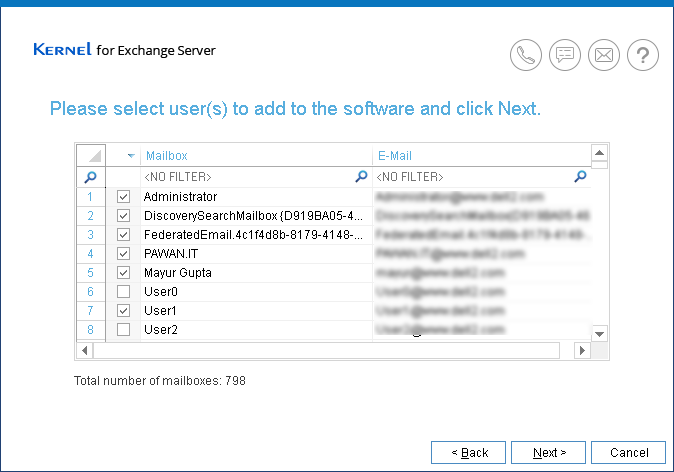Click the Cancel button
674x472 pixels.
(x=628, y=453)
